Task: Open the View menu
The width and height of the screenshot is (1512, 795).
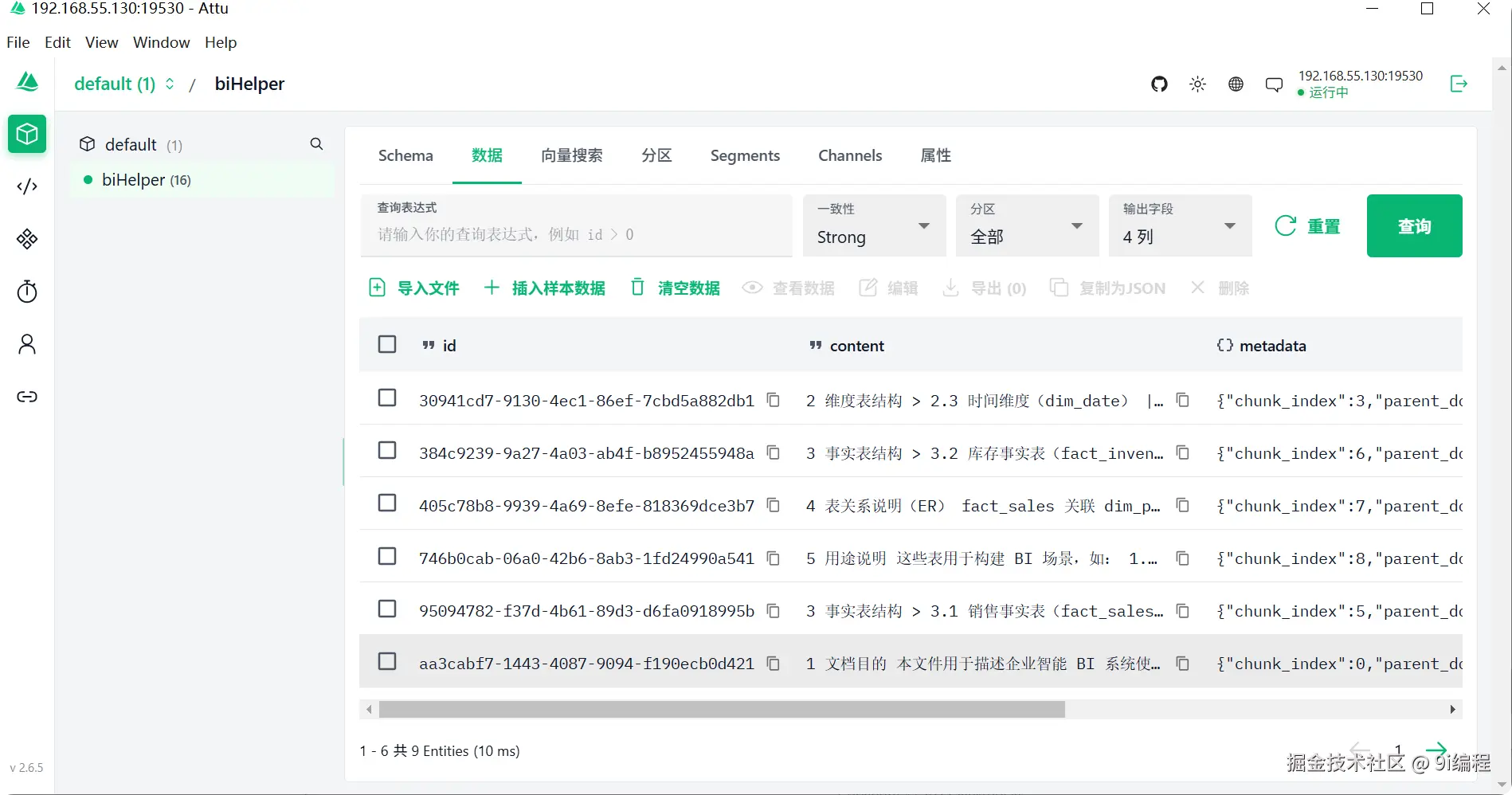Action: click(102, 42)
